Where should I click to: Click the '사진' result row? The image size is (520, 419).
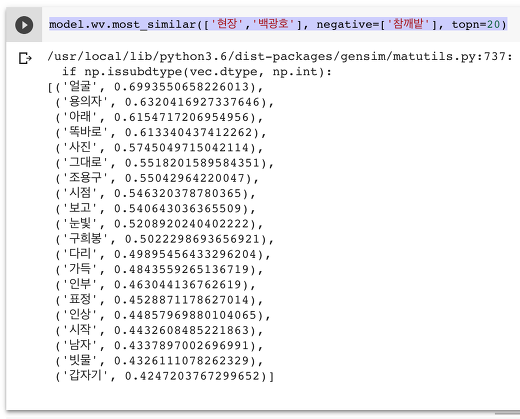tap(159, 148)
